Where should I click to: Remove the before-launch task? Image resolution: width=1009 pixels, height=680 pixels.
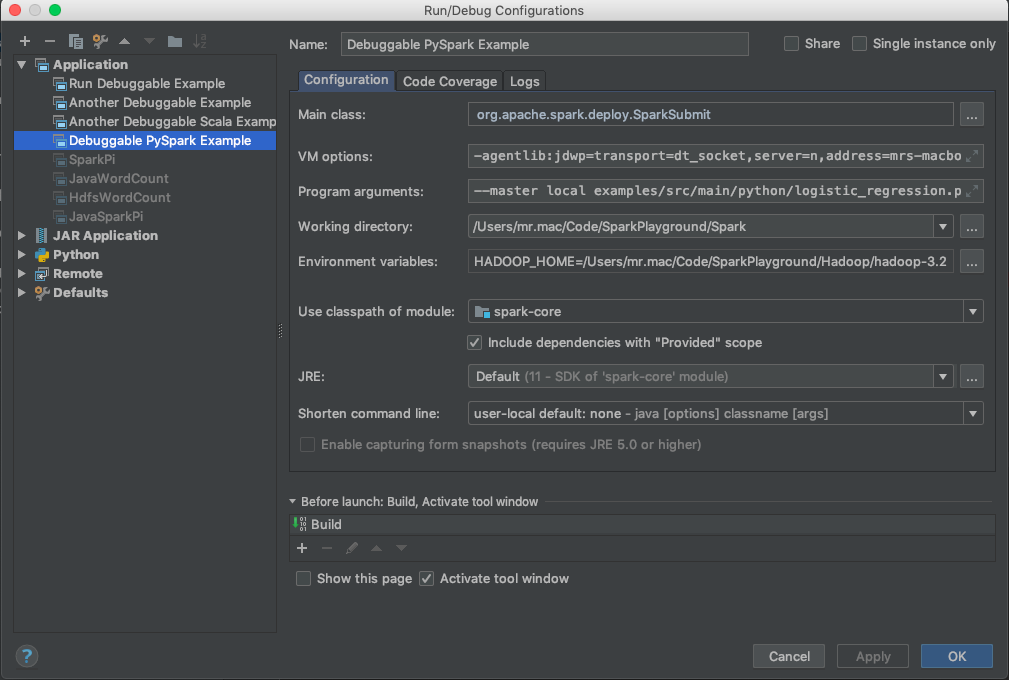click(x=327, y=548)
